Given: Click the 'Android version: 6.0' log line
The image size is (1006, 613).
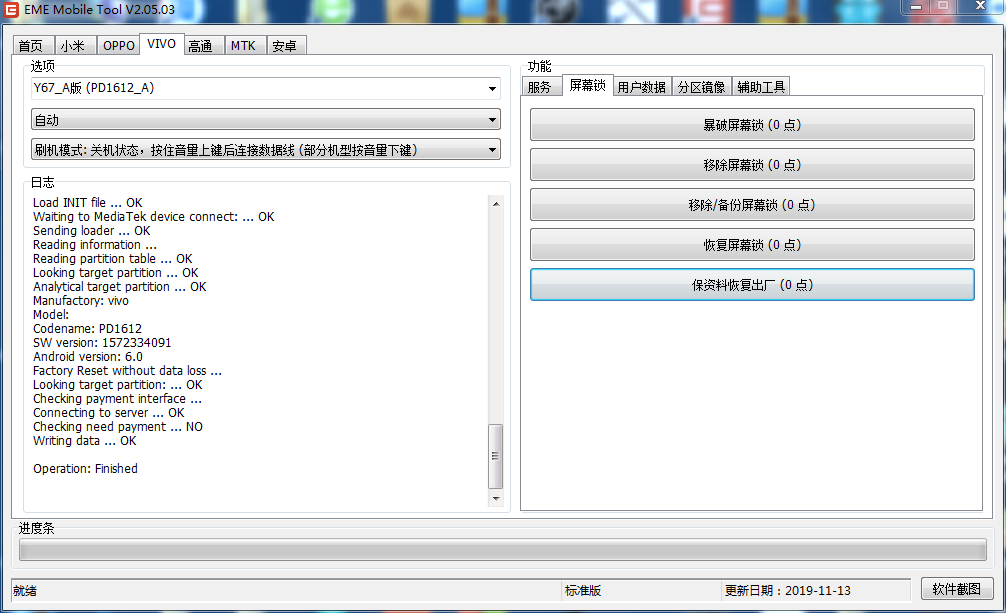Looking at the screenshot, I should point(88,357).
